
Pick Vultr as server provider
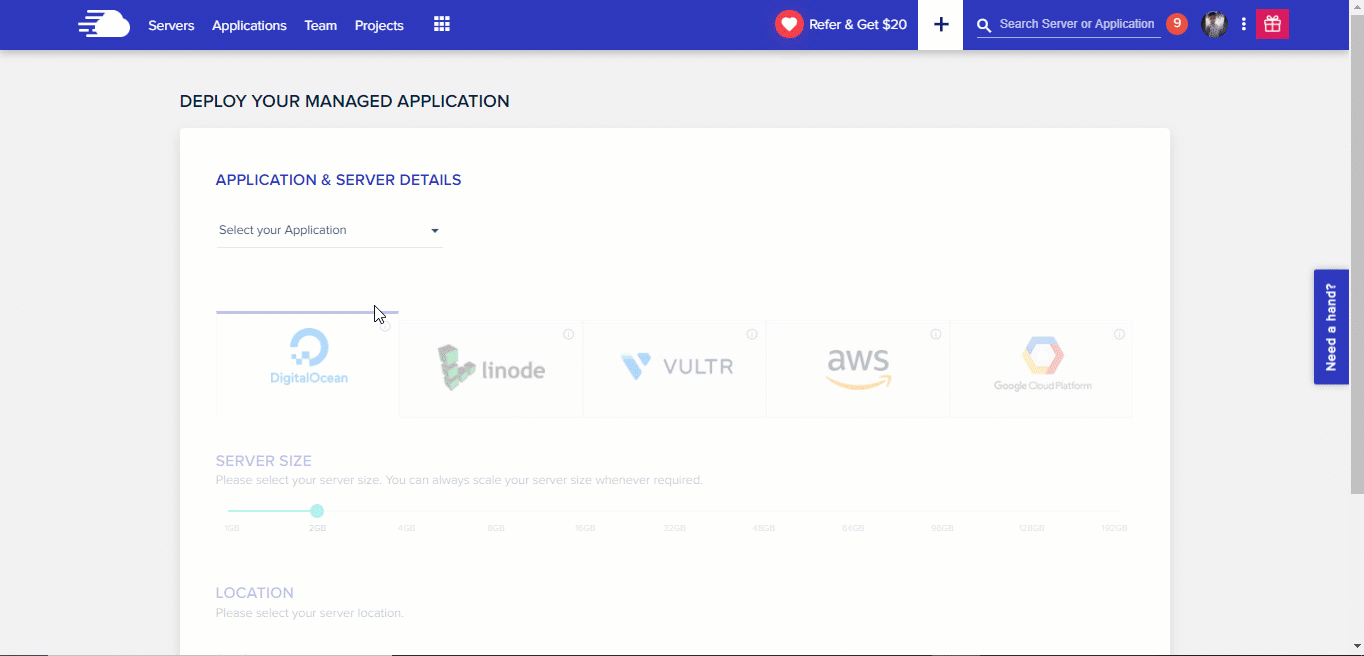(675, 368)
